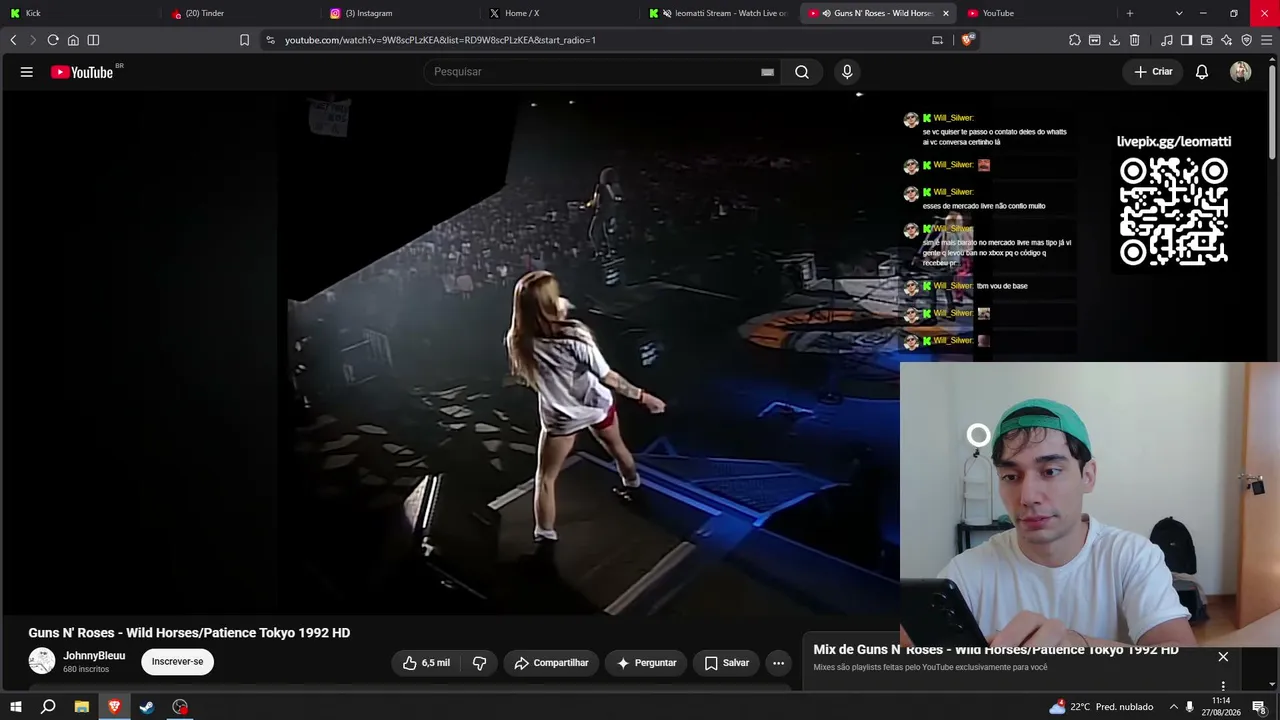Focus the Pesquisar search field
Image resolution: width=1280 pixels, height=720 pixels.
point(595,72)
